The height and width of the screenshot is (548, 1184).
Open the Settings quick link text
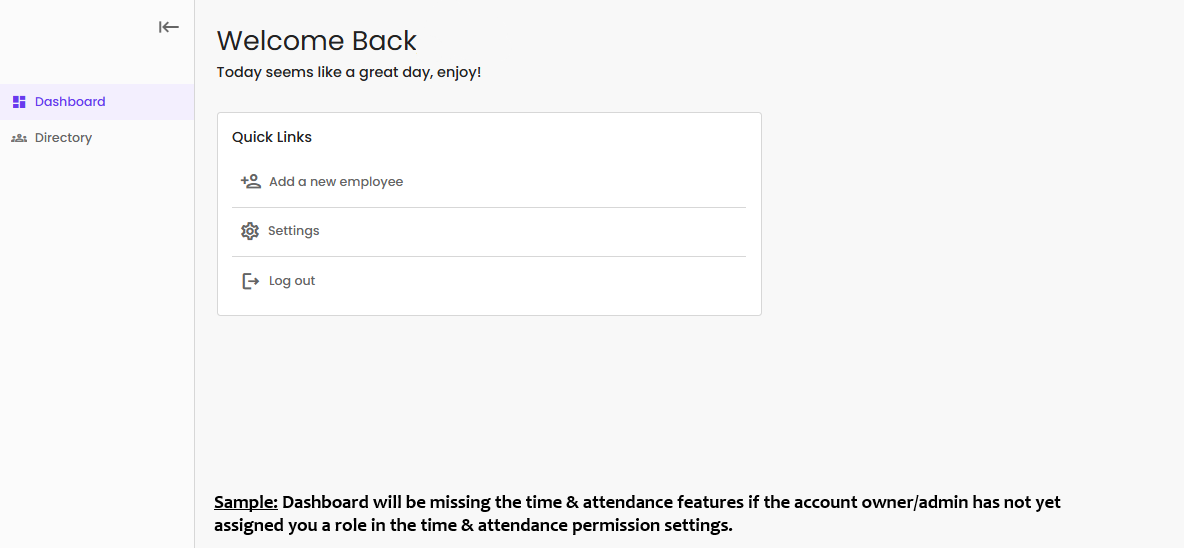tap(294, 231)
